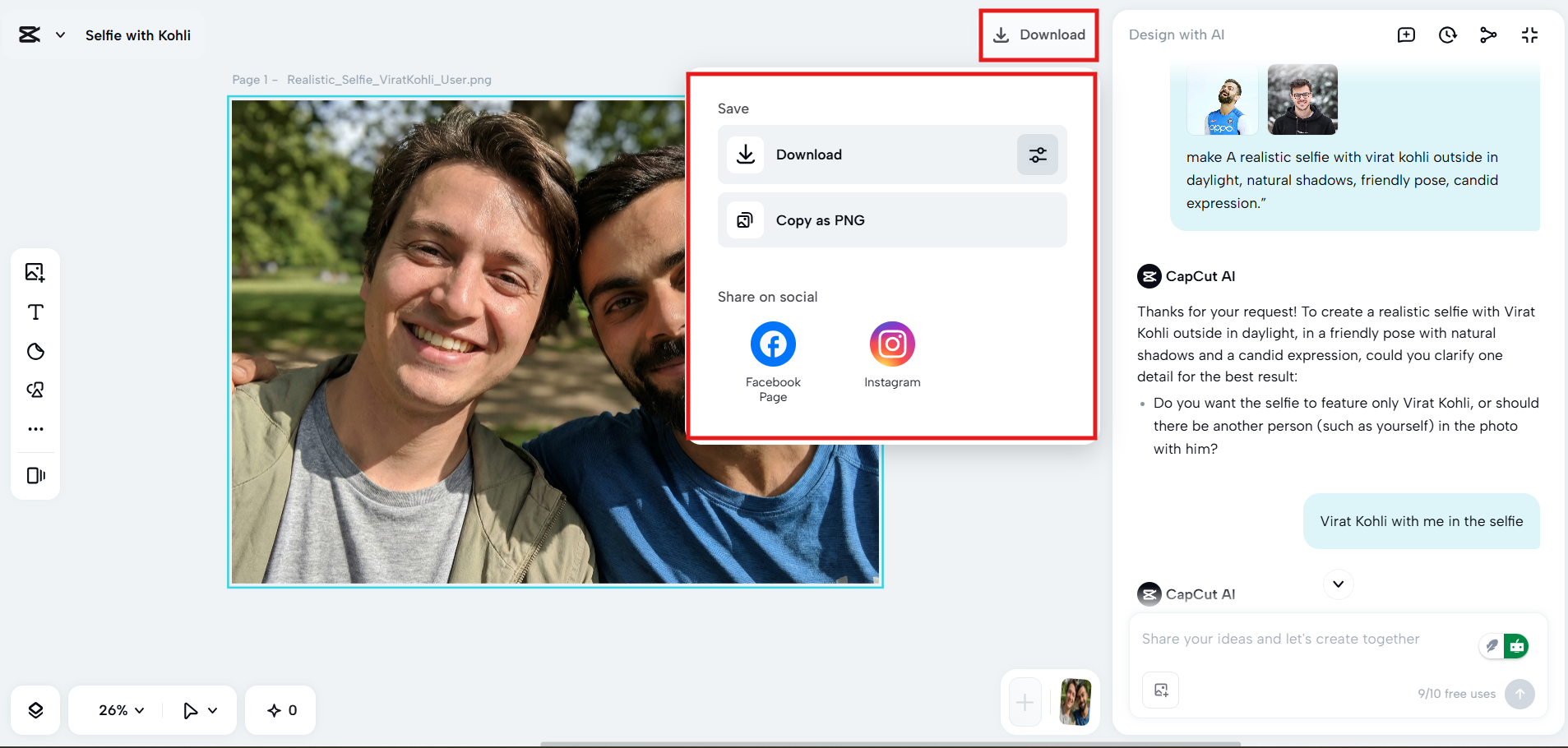Open the Layers panel icon

point(35,710)
